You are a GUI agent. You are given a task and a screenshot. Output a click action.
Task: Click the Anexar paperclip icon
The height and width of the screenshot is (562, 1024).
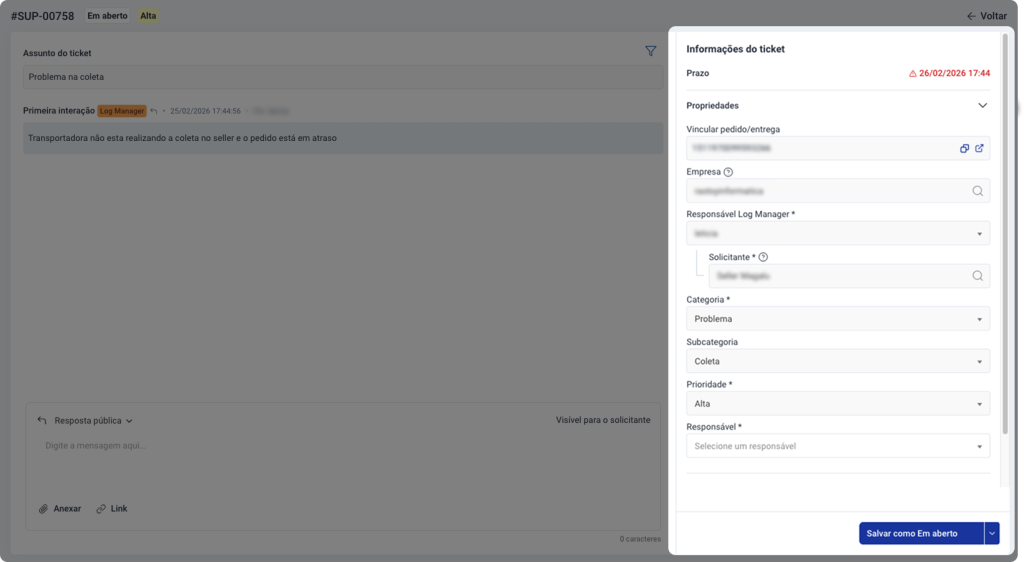click(44, 509)
